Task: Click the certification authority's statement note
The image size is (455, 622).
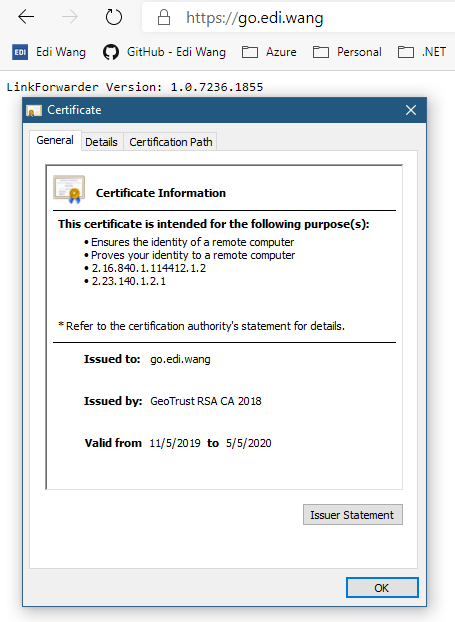Action: click(x=202, y=326)
